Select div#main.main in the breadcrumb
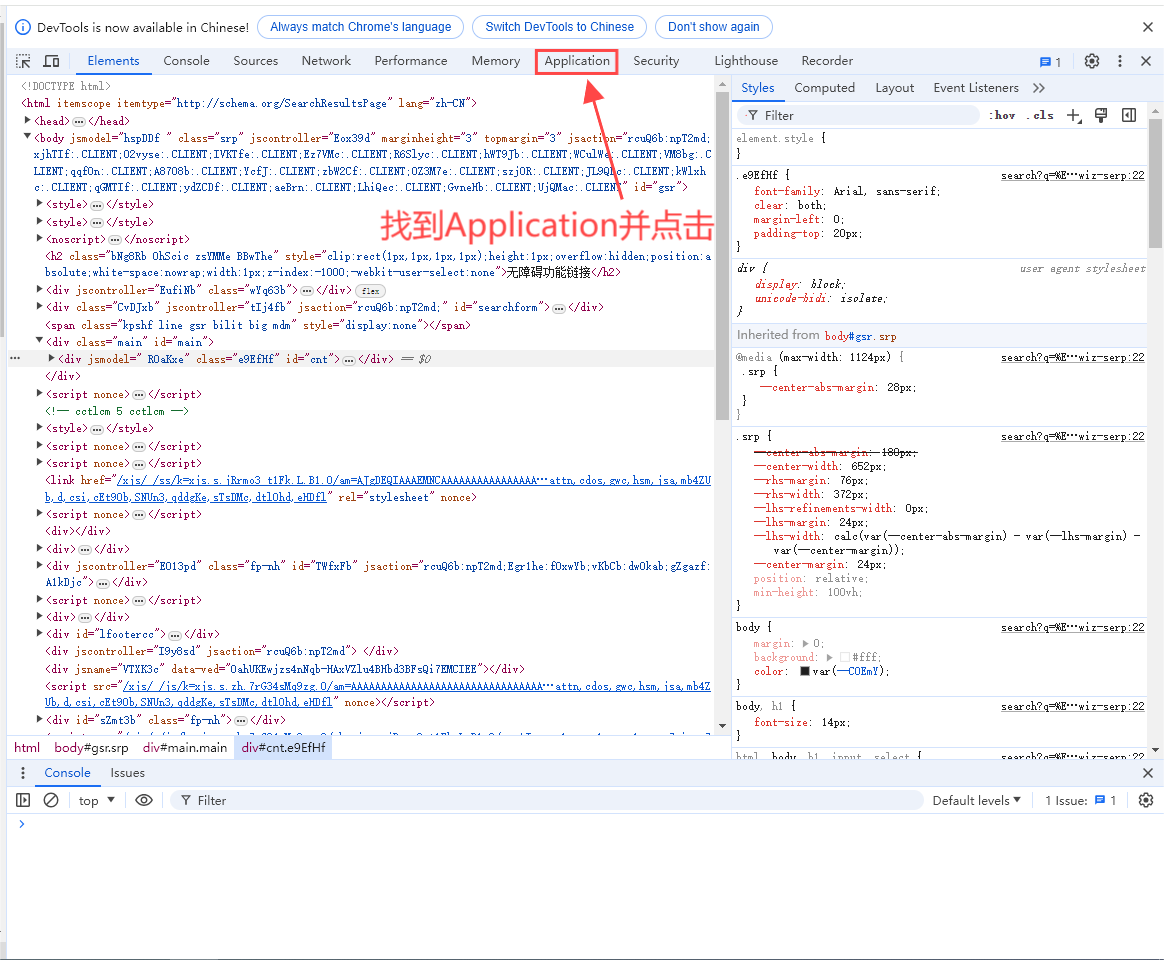1164x960 pixels. (185, 748)
